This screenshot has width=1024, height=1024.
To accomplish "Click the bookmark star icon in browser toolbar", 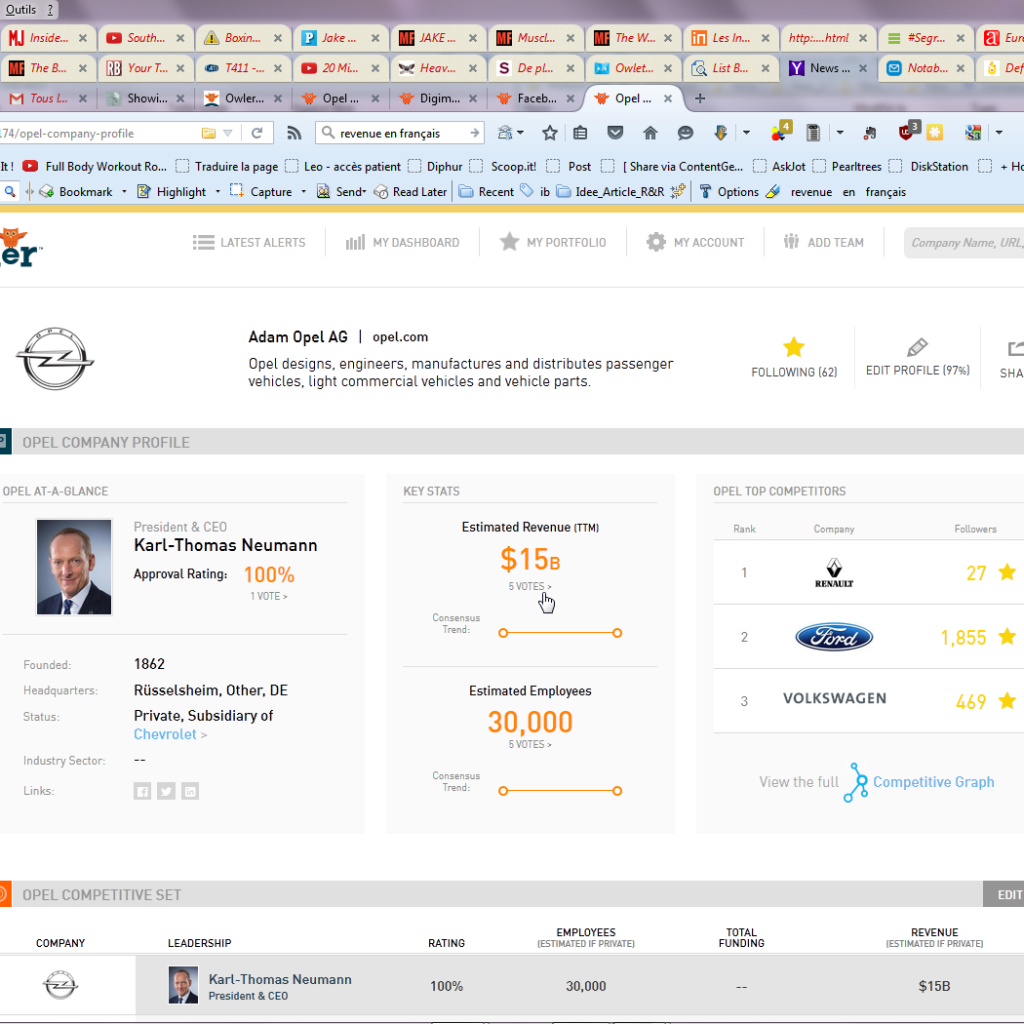I will (x=549, y=133).
